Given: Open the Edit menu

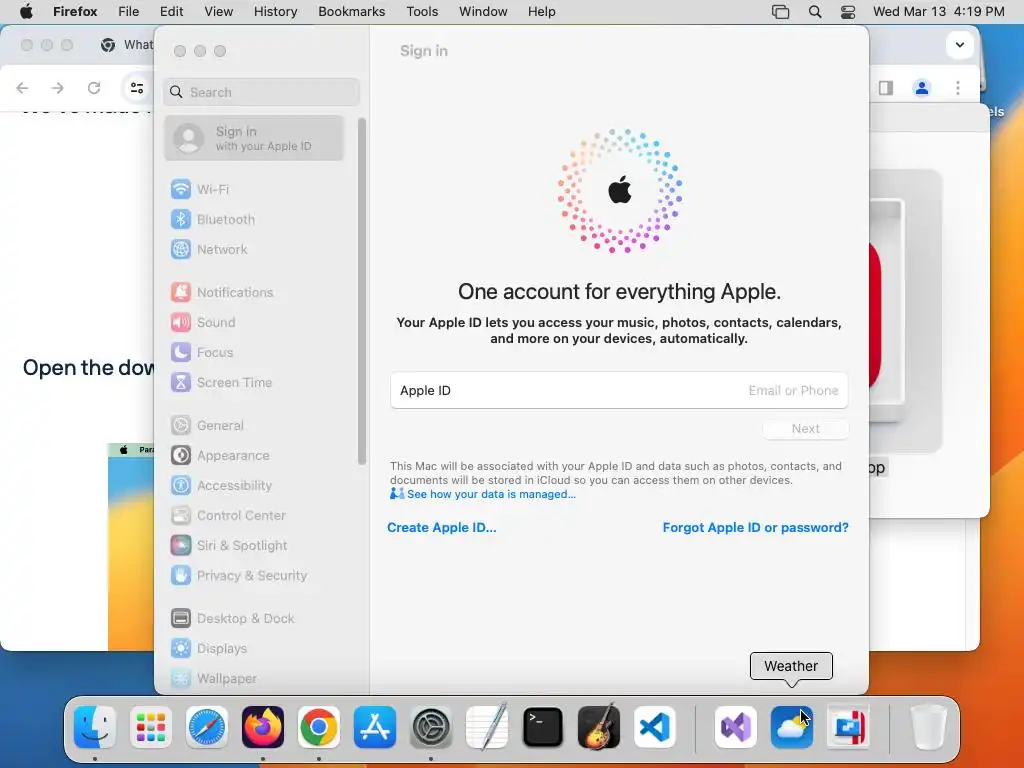Looking at the screenshot, I should (x=171, y=12).
